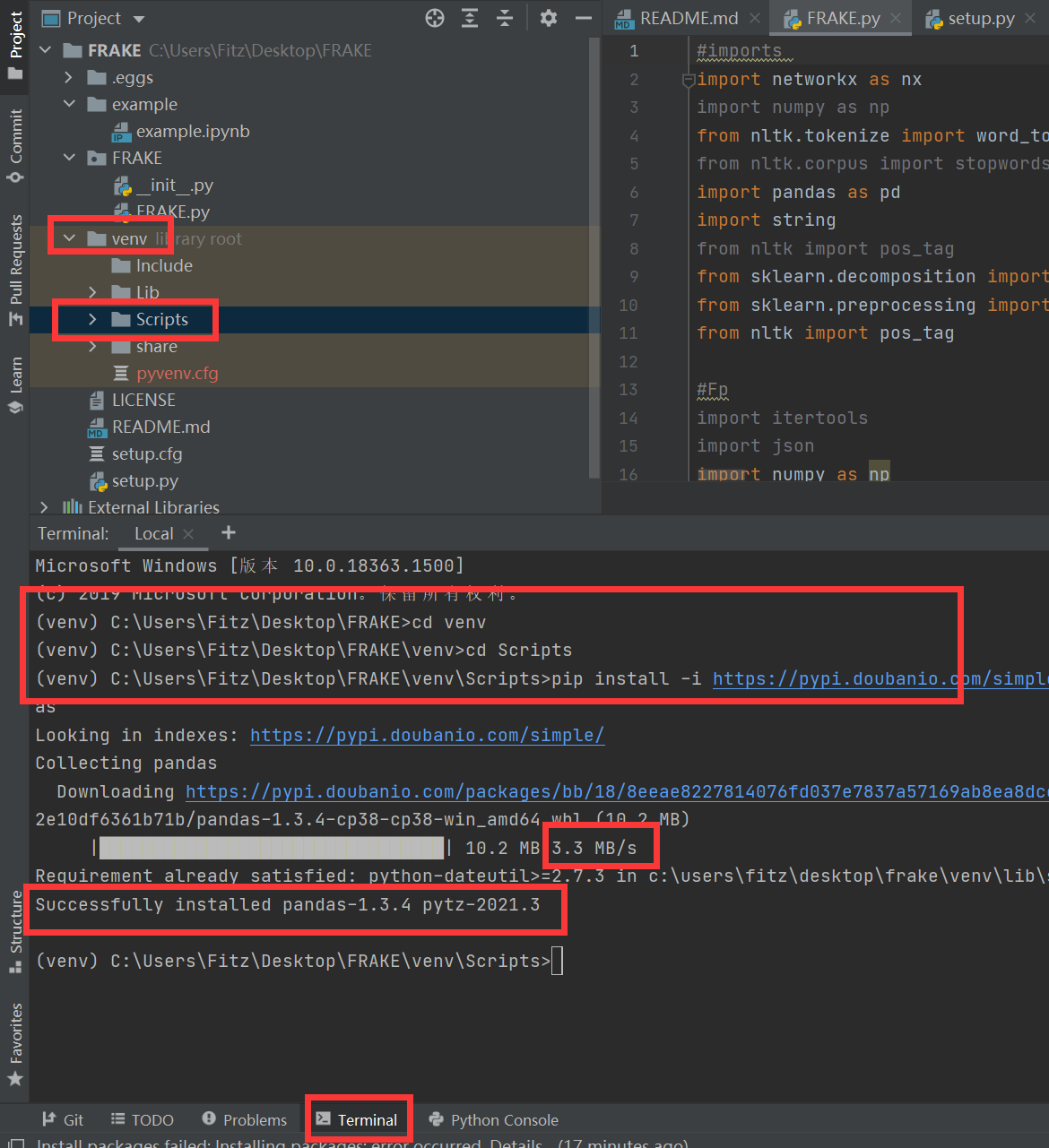Open the Commit tool window

[15, 145]
